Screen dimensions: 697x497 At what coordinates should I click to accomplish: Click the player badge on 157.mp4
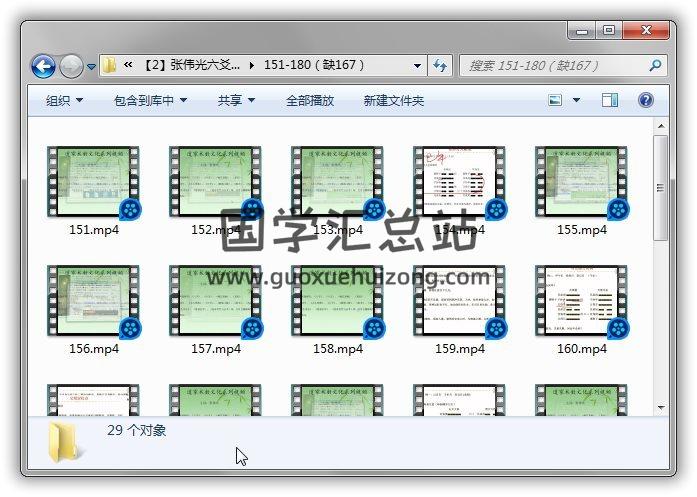pyautogui.click(x=252, y=329)
